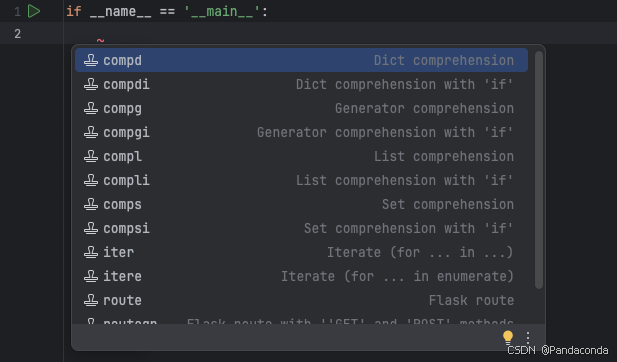The width and height of the screenshot is (617, 362).
Task: Click line number 2 in the gutter
Action: click(17, 34)
